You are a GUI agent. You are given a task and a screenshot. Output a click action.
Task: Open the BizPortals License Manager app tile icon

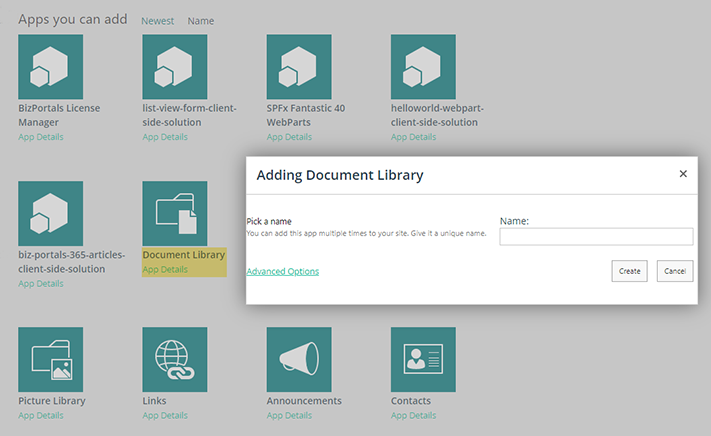50,67
